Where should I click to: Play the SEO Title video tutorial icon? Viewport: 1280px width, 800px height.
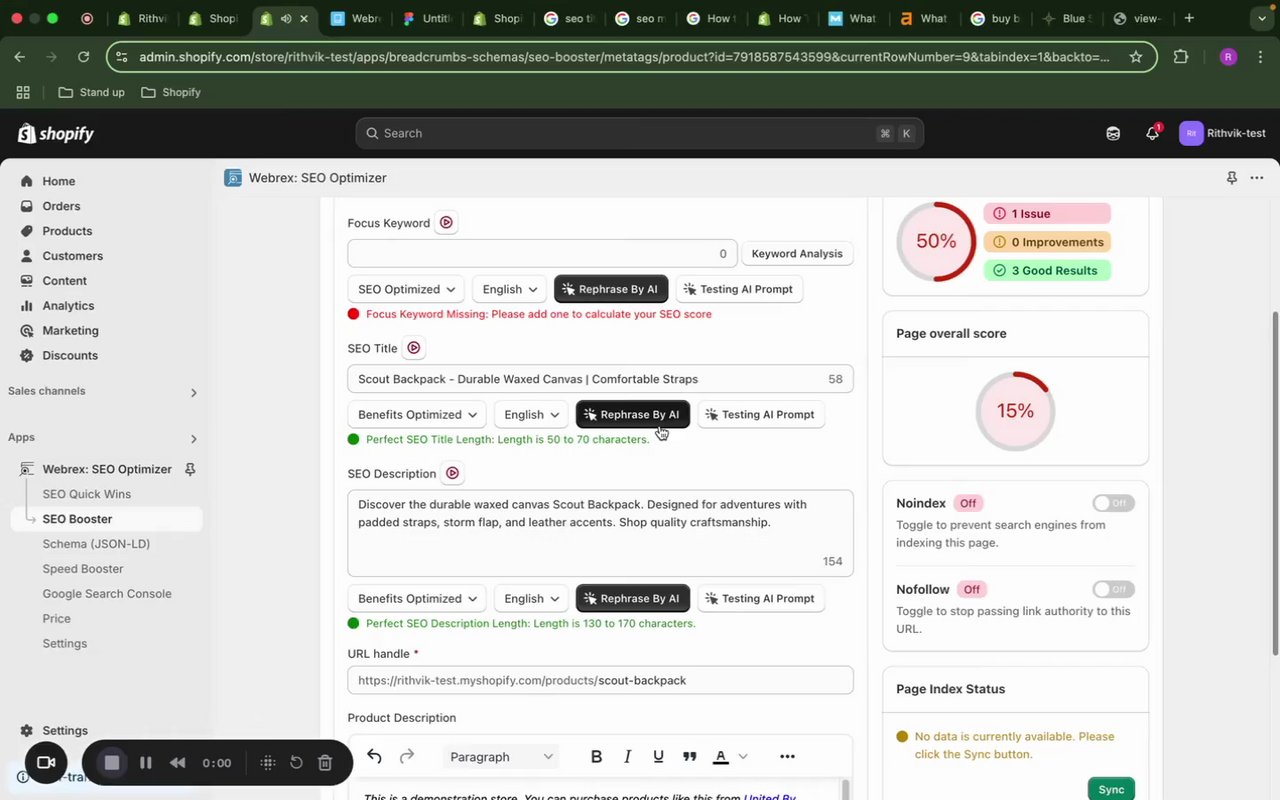click(414, 348)
